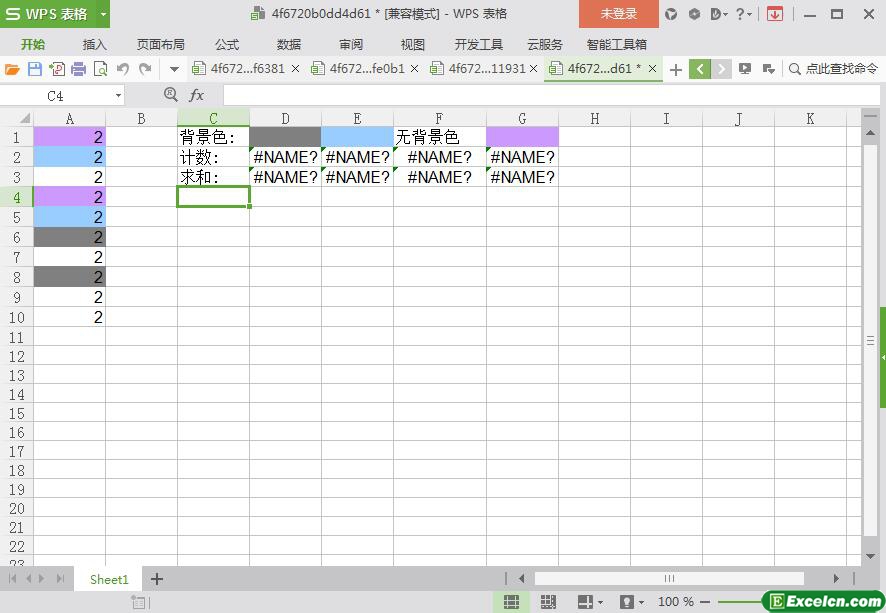Viewport: 886px width, 613px height.
Task: Click the fx insert function icon
Action: click(197, 95)
